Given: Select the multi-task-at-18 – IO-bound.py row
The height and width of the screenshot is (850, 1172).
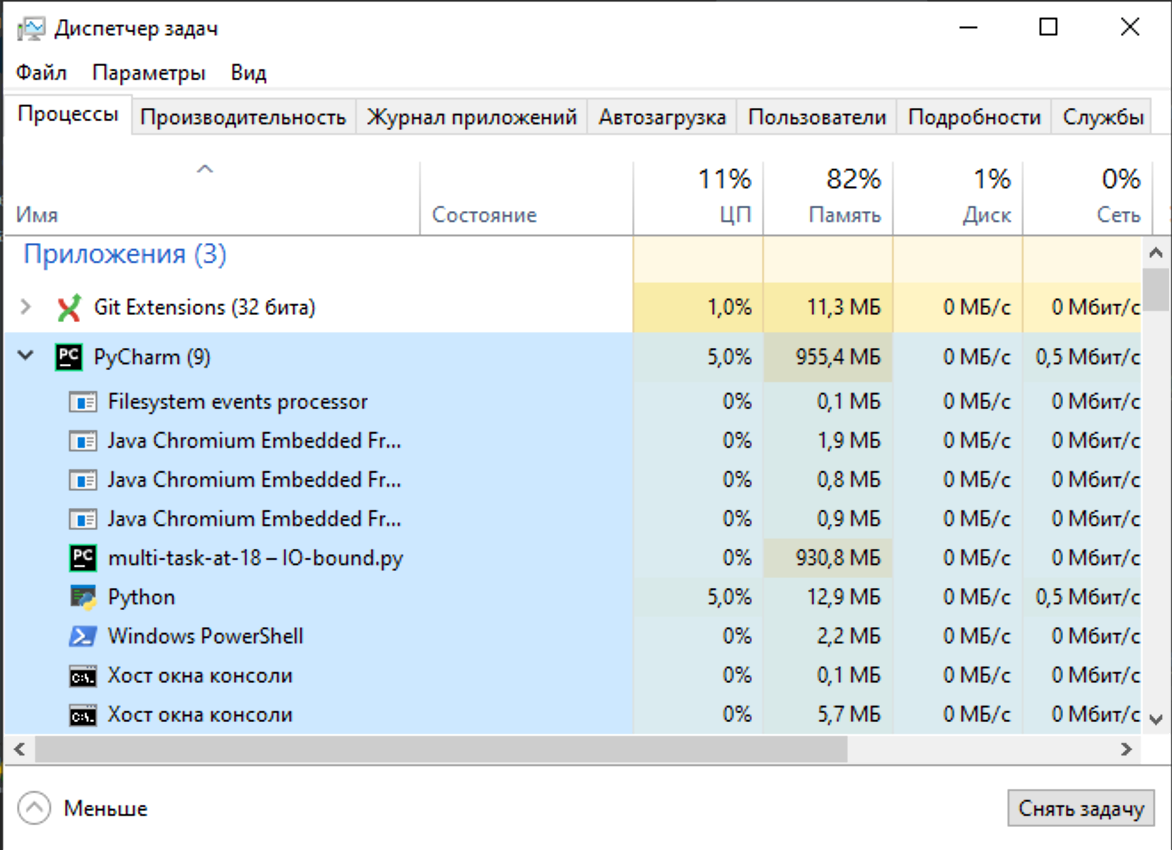Looking at the screenshot, I should point(573,558).
